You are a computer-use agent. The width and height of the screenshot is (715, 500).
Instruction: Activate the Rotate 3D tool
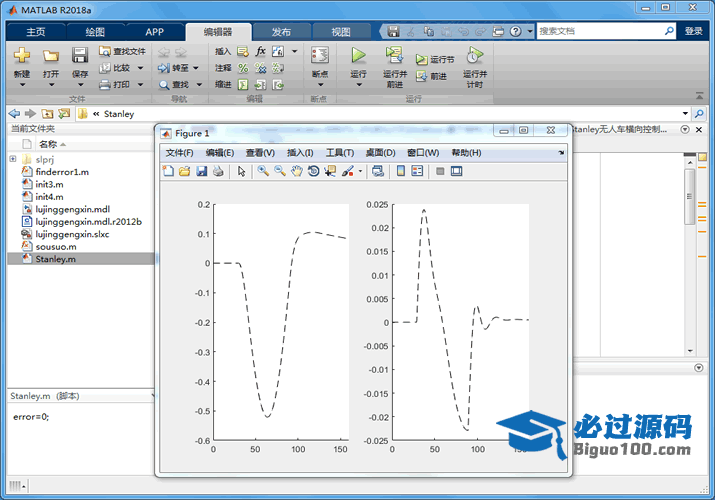tap(313, 171)
